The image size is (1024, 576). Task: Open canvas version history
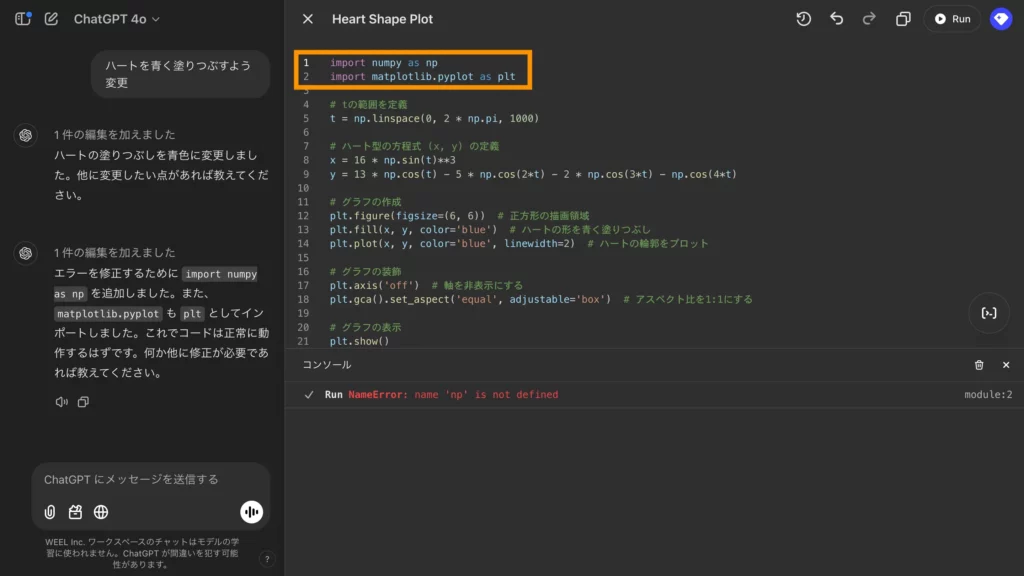coord(803,19)
